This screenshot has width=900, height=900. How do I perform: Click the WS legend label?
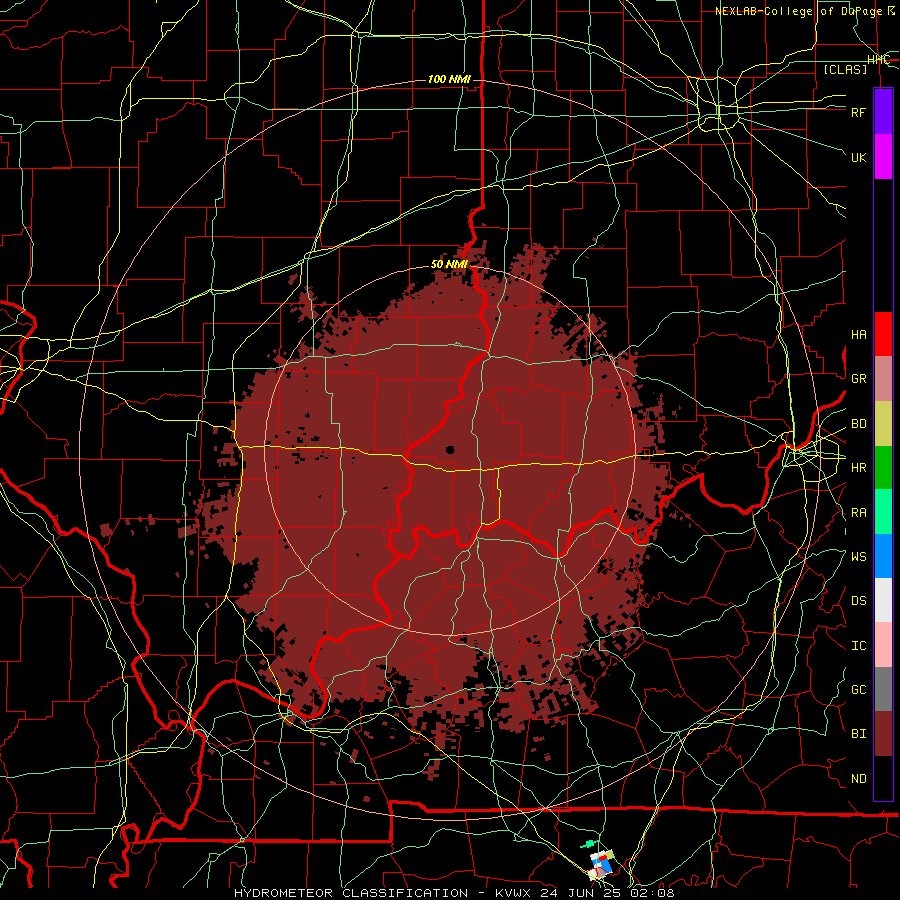[x=858, y=556]
